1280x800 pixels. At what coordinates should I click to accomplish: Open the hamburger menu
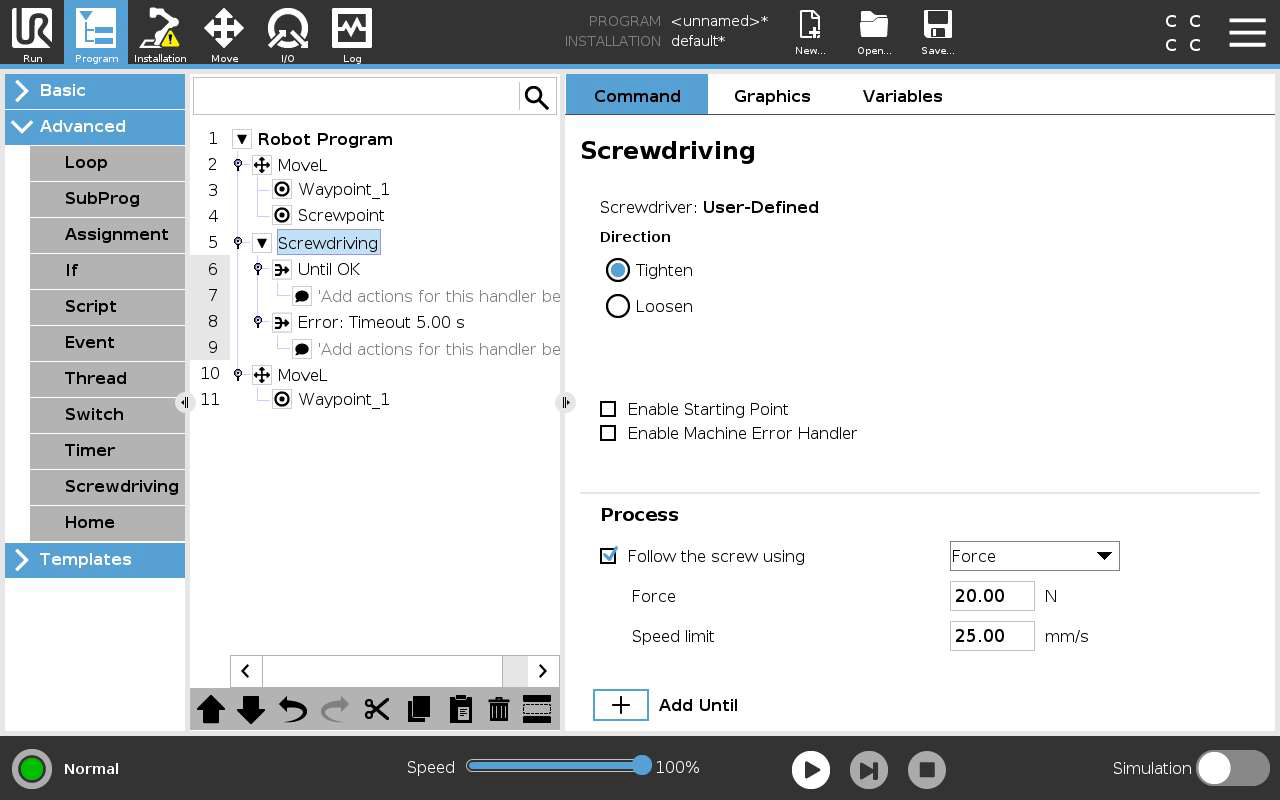point(1247,31)
